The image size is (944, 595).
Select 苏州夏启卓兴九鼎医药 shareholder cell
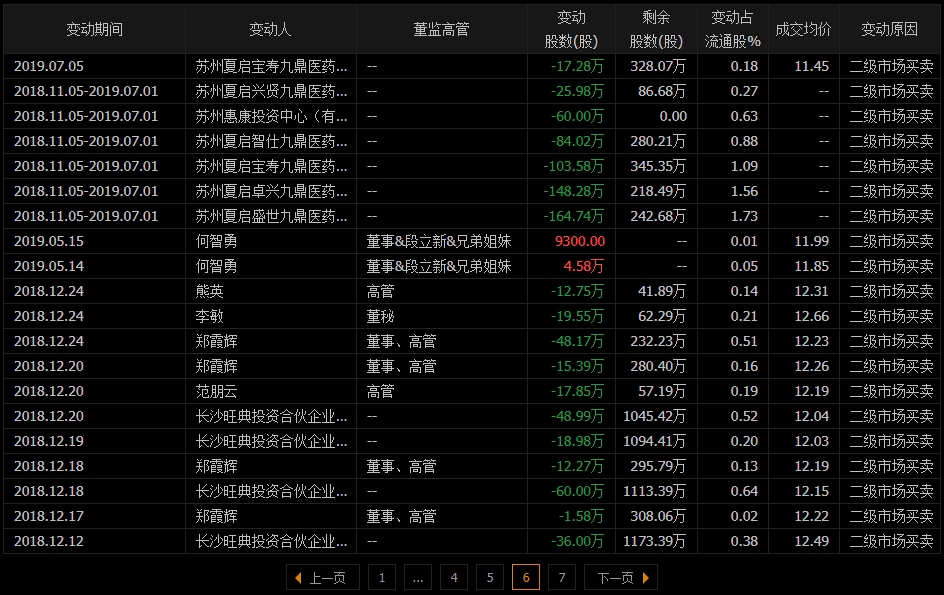(x=271, y=192)
